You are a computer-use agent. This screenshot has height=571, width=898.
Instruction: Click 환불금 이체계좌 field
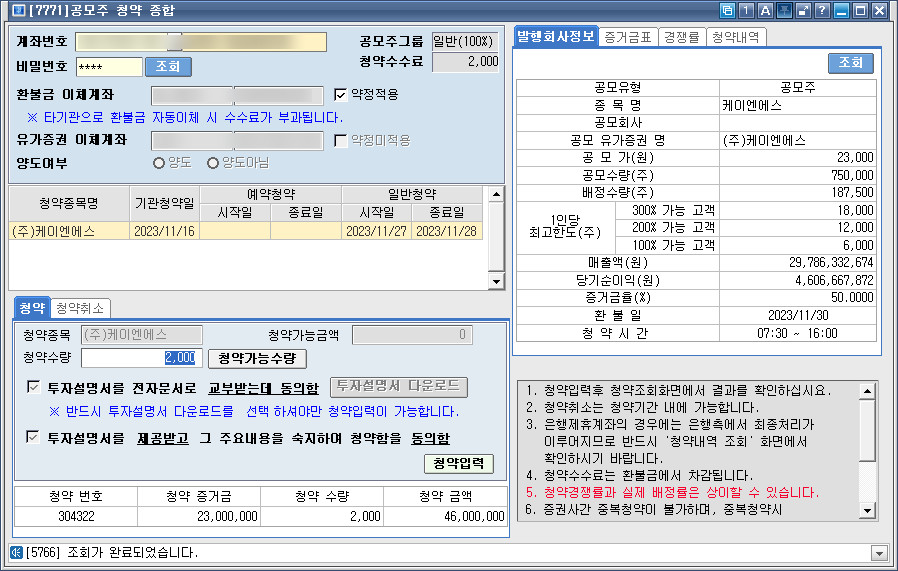(238, 95)
